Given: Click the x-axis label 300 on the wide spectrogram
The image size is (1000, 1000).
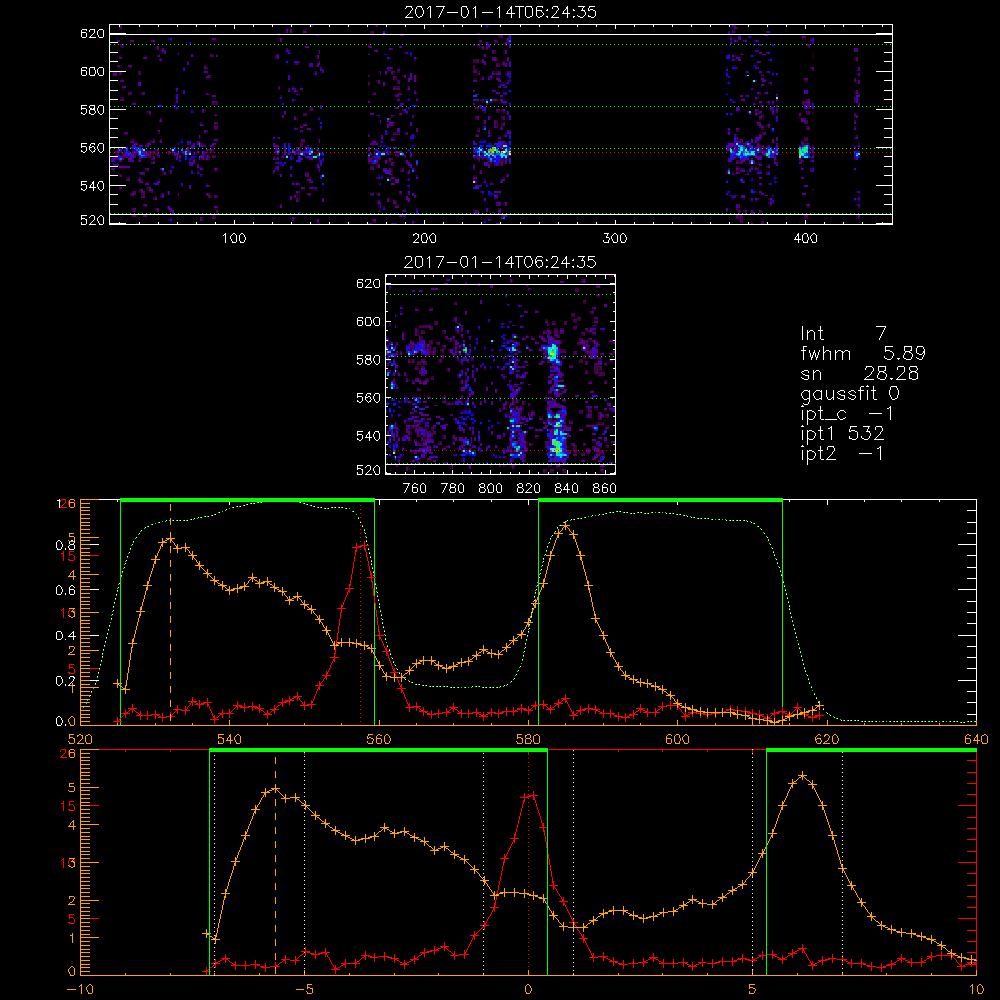Looking at the screenshot, I should click(x=615, y=239).
